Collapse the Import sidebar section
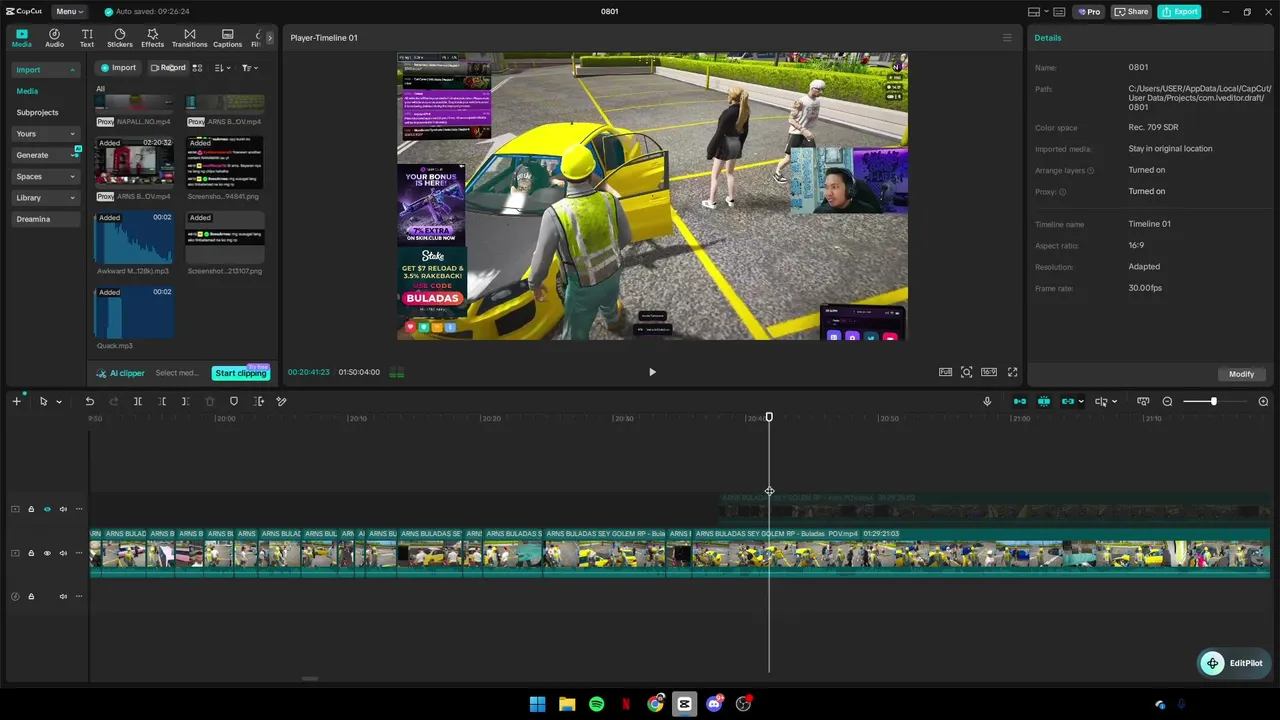 [46, 70]
